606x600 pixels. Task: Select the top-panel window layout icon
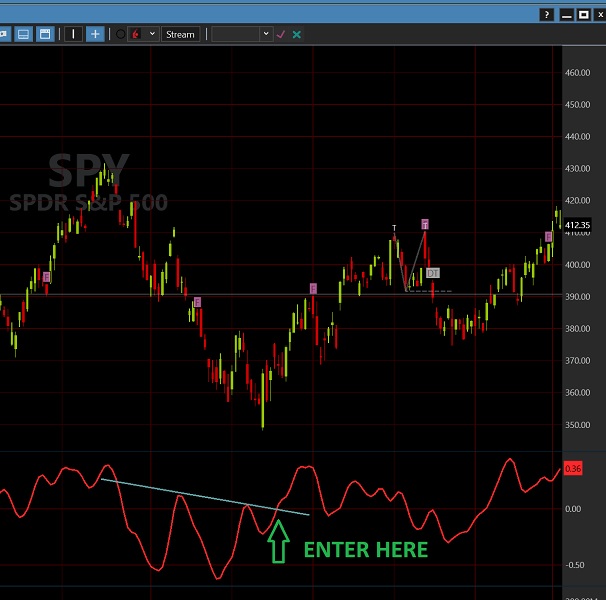coord(45,34)
